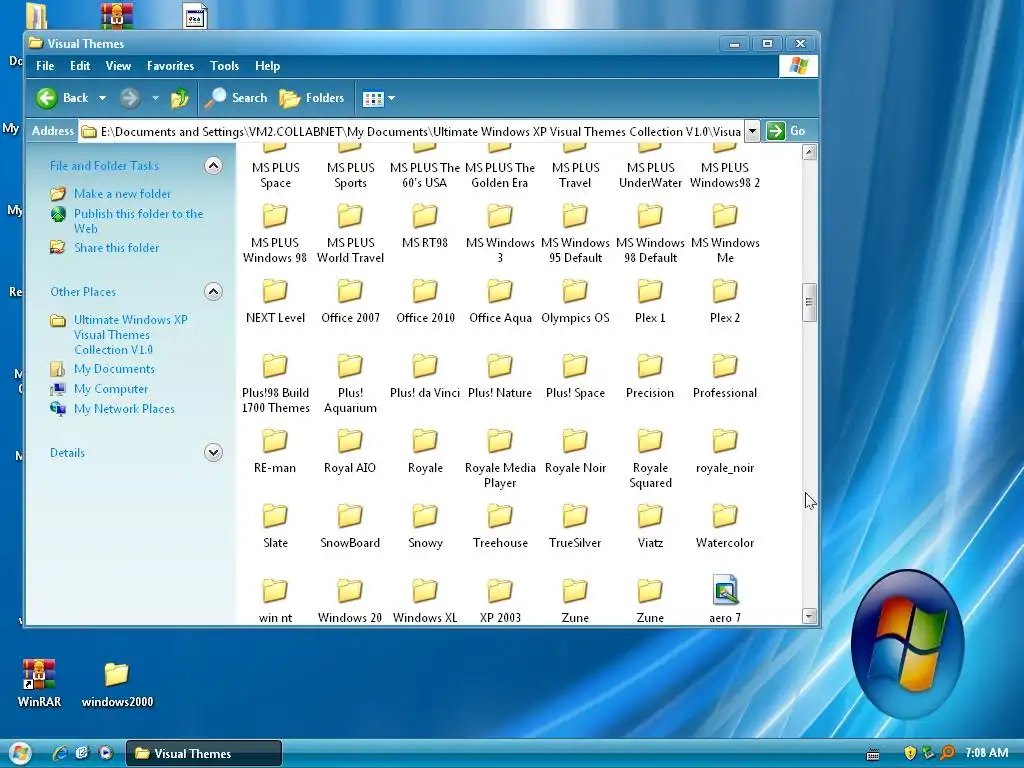Open the Edit menu
The width and height of the screenshot is (1024, 768).
pos(80,66)
